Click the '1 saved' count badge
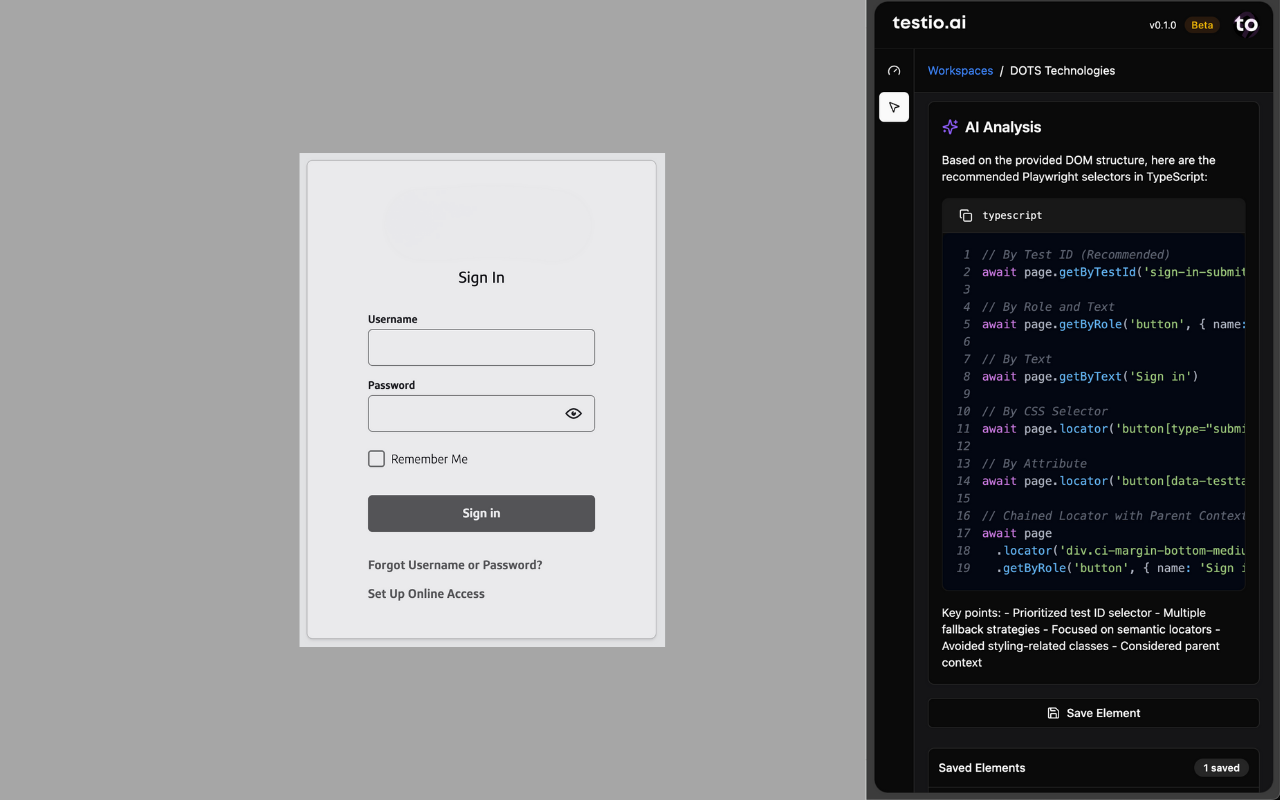This screenshot has height=800, width=1280. coord(1221,768)
